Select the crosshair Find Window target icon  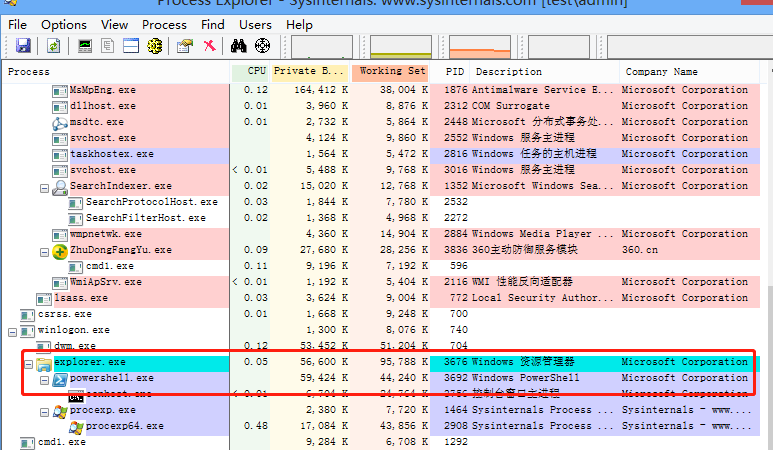point(262,46)
